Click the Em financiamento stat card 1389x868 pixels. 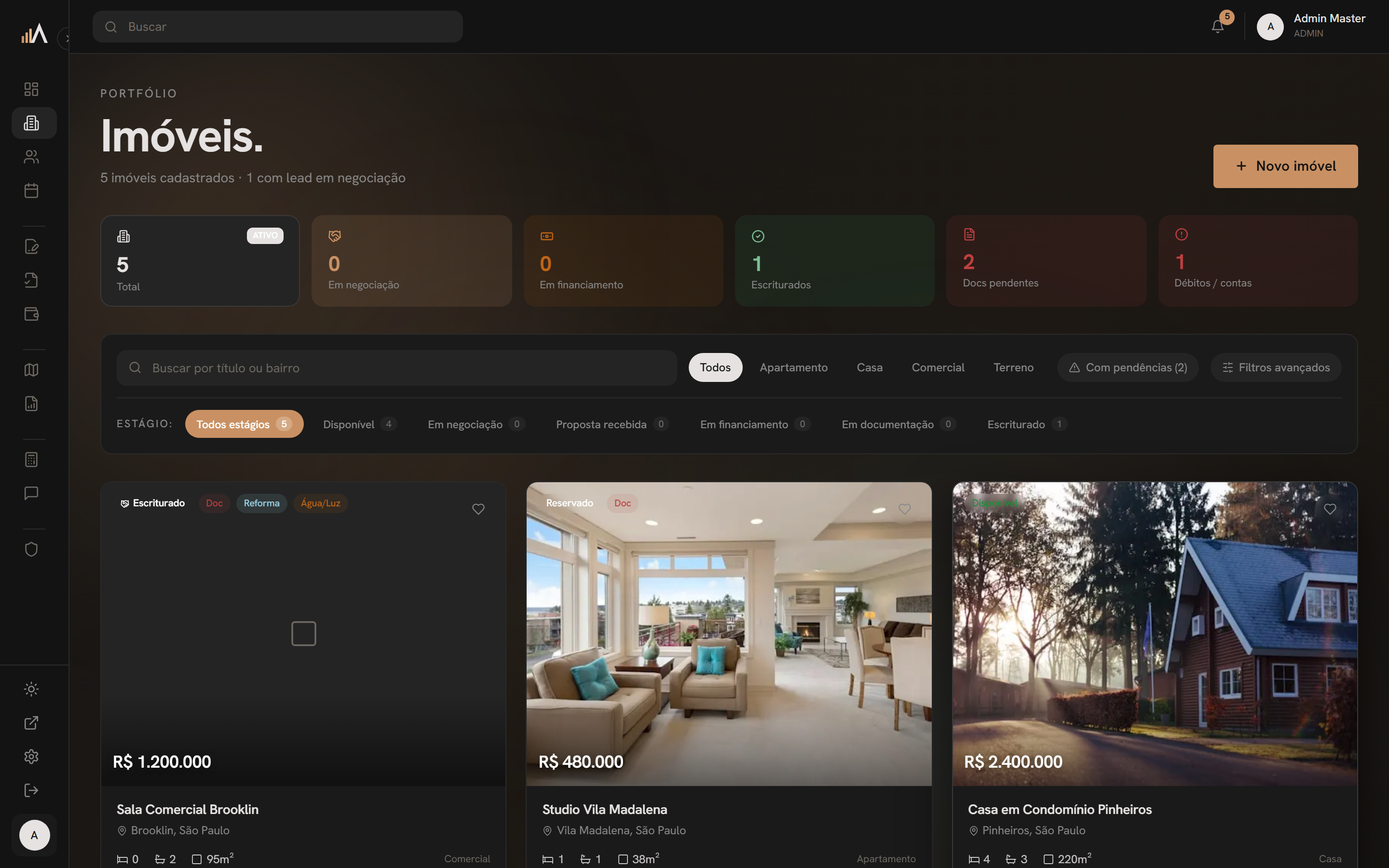(623, 260)
